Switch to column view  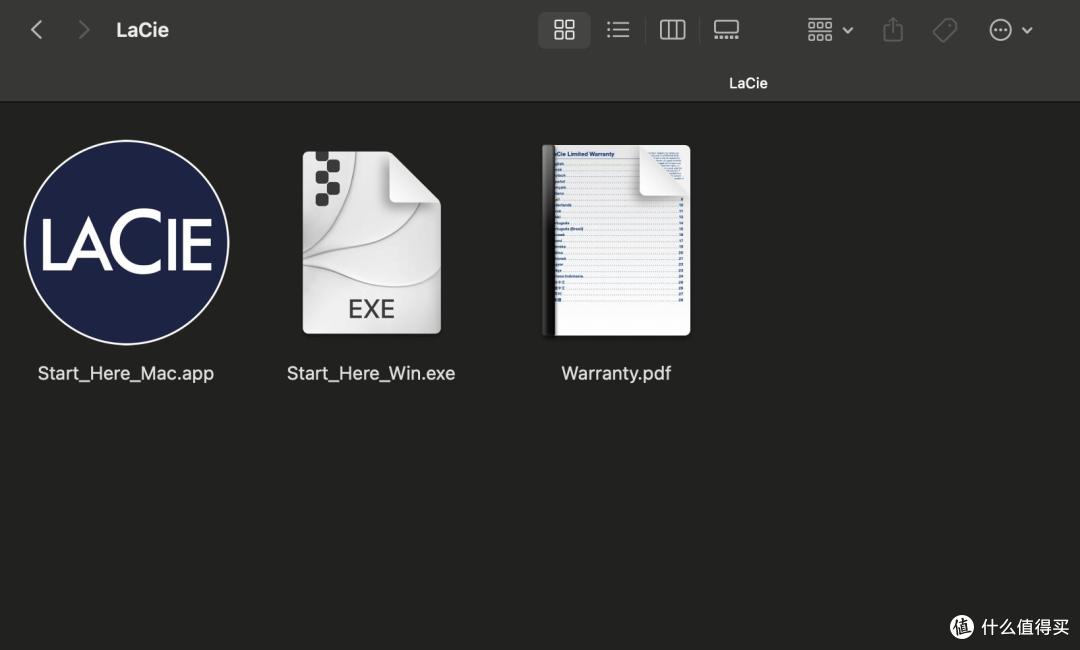click(x=672, y=30)
